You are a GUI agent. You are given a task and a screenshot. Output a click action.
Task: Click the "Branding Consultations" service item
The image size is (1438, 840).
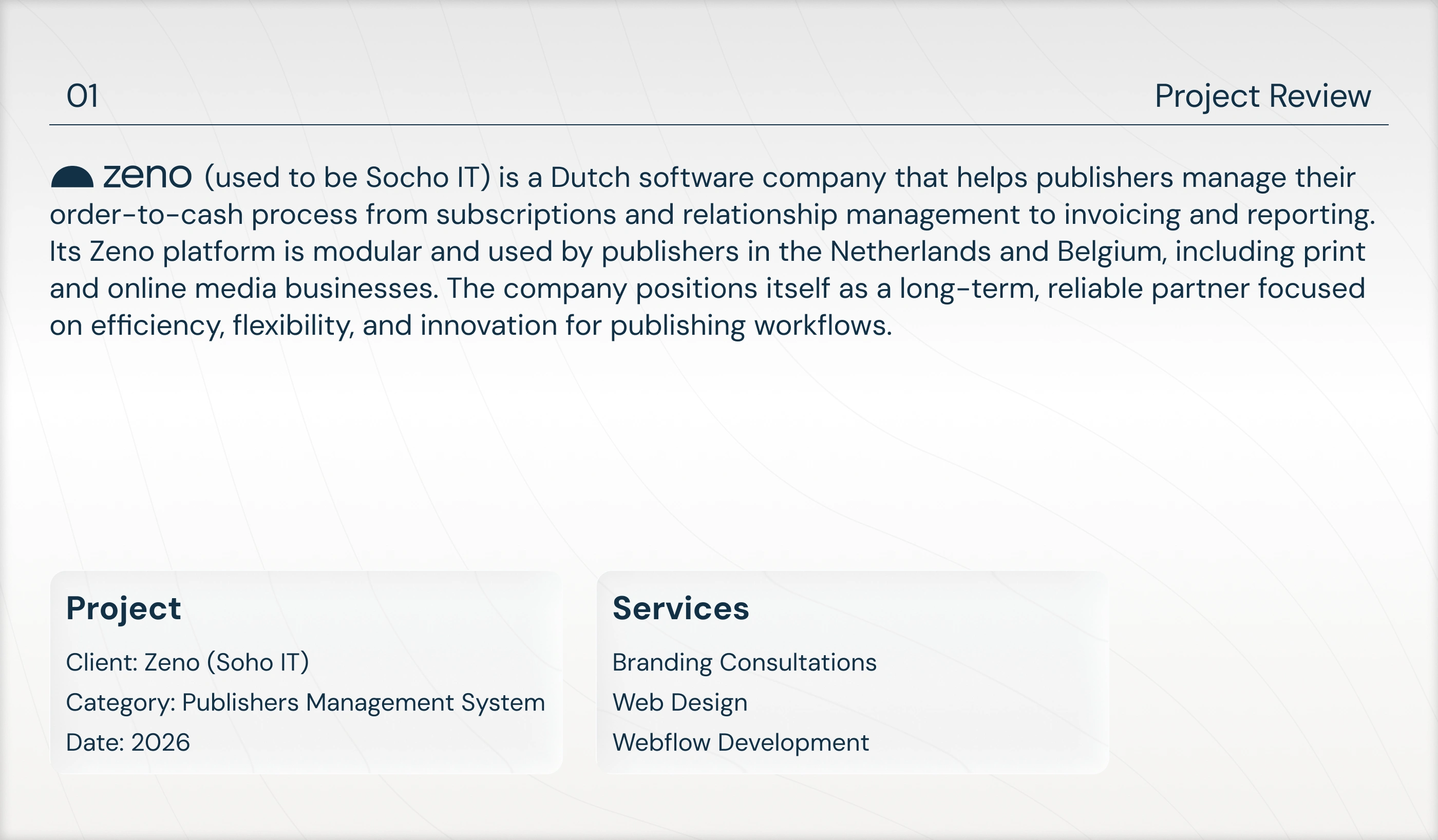(744, 662)
